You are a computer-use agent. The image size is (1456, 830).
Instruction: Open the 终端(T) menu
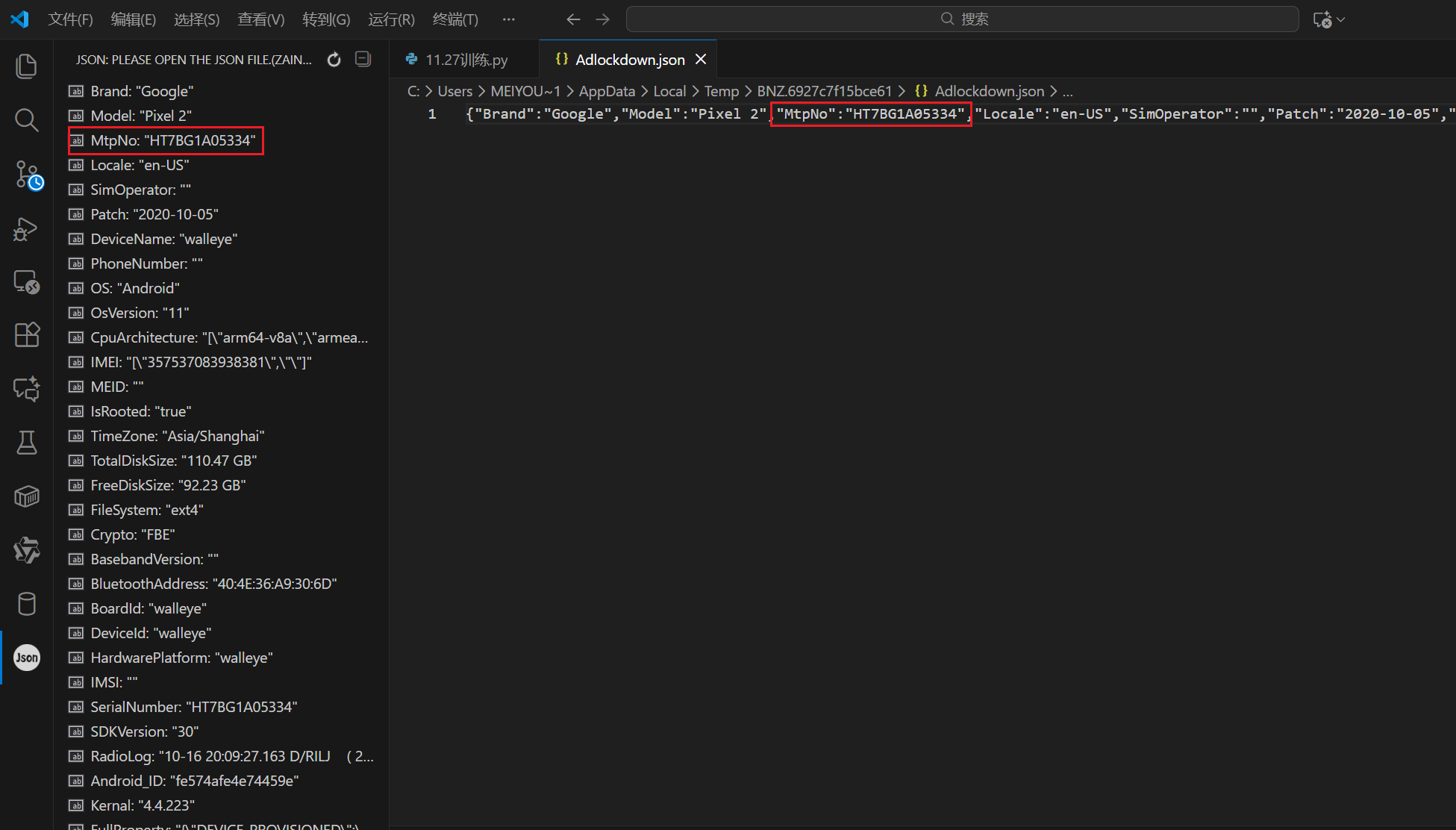click(455, 19)
